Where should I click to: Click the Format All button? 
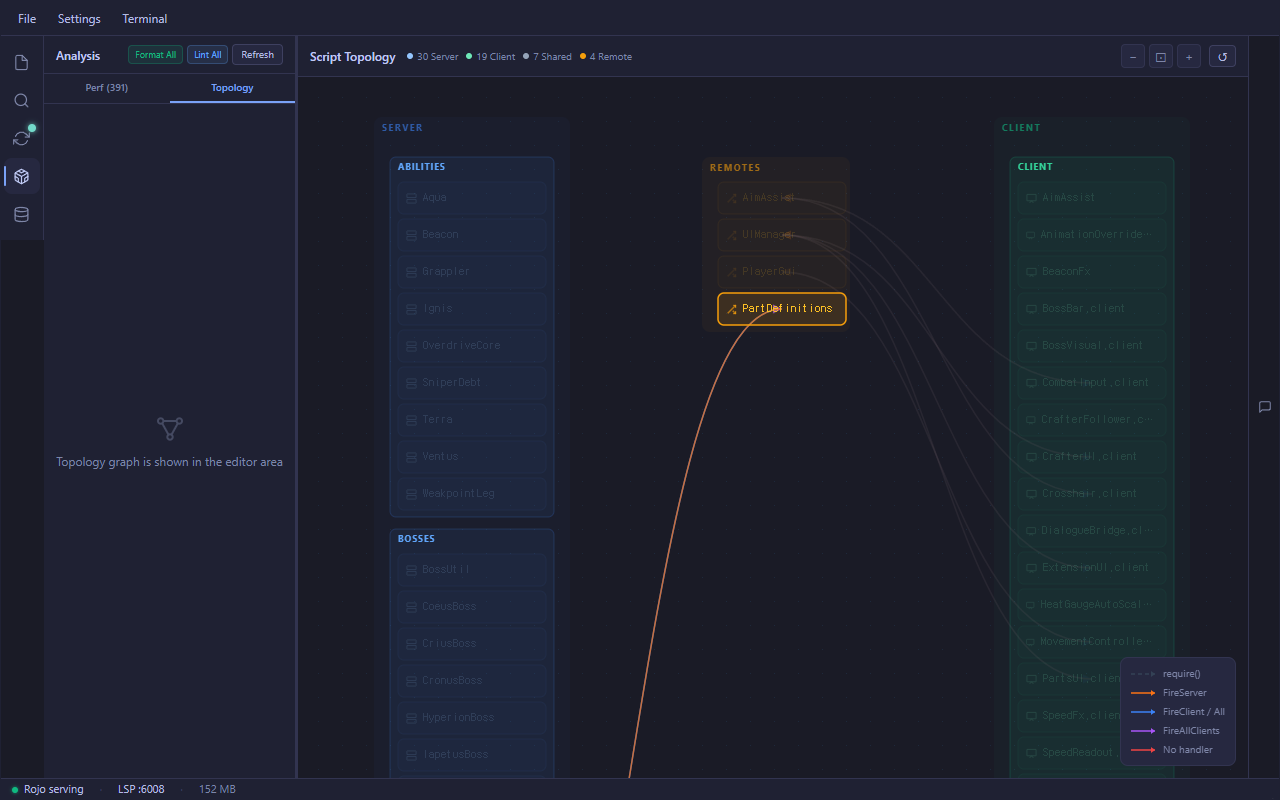click(x=155, y=54)
